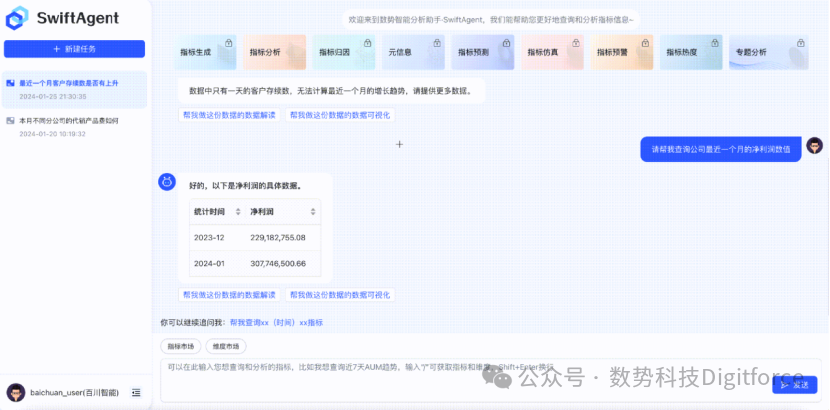Viewport: 830px width, 410px height.
Task: Click the 新建任务 button
Action: click(x=74, y=49)
